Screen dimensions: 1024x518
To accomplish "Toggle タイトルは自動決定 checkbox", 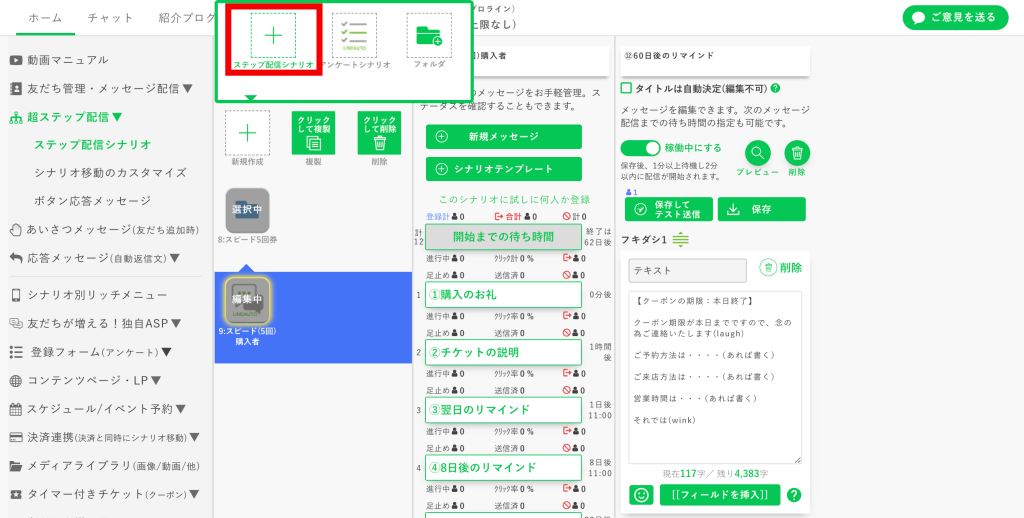I will point(626,88).
